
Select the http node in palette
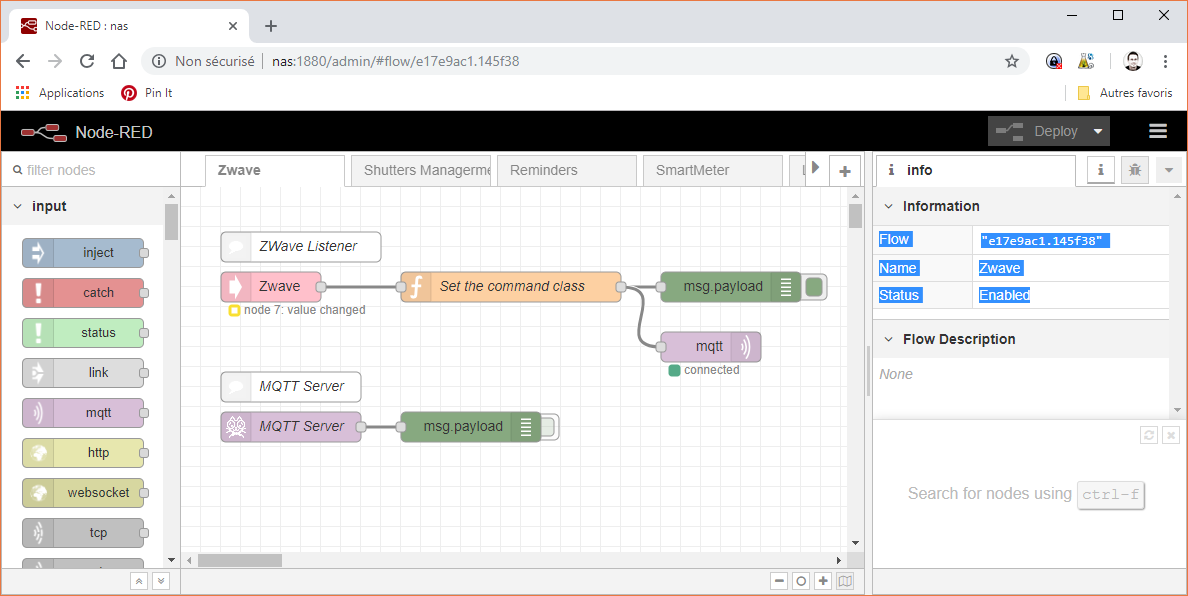click(x=83, y=453)
